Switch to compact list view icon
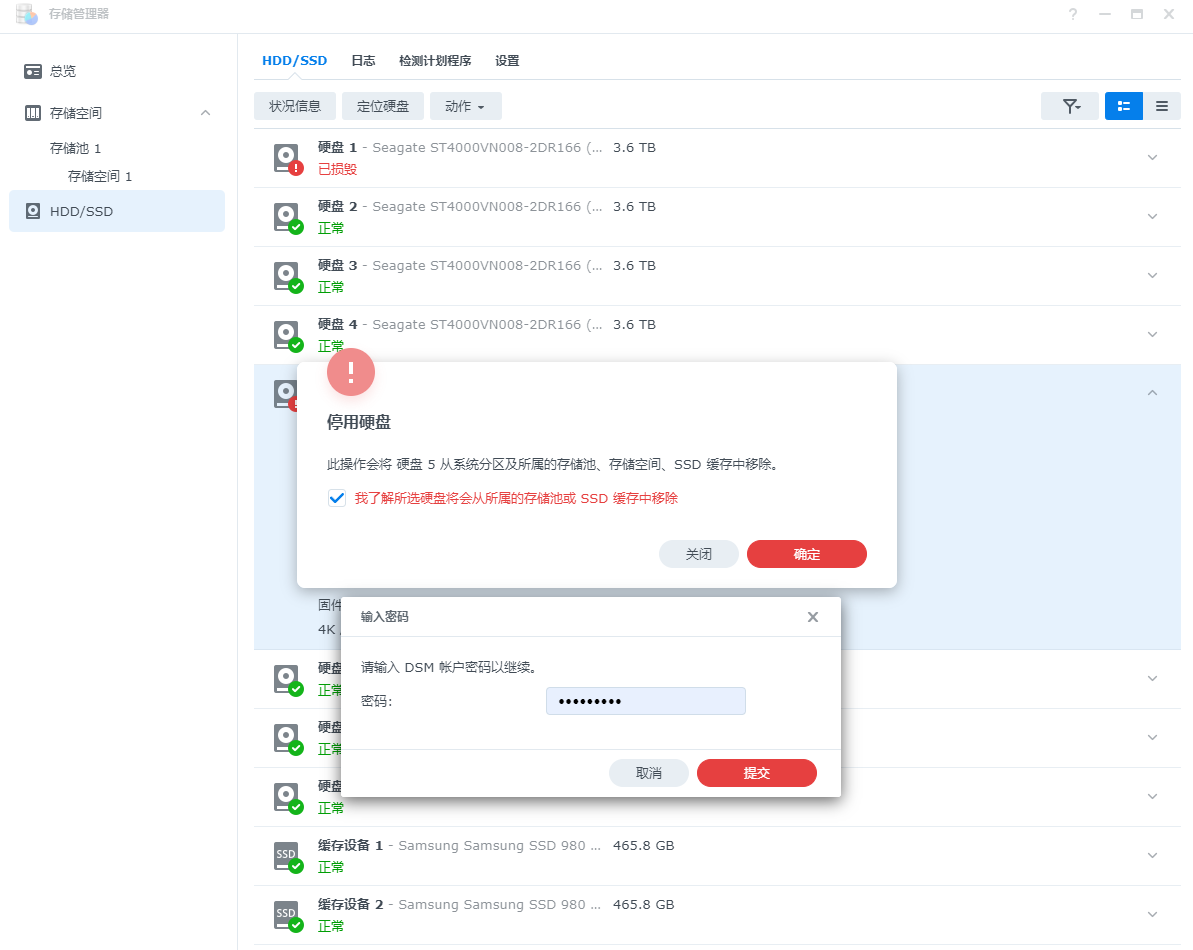Viewport: 1193px width, 950px height. coord(1161,106)
